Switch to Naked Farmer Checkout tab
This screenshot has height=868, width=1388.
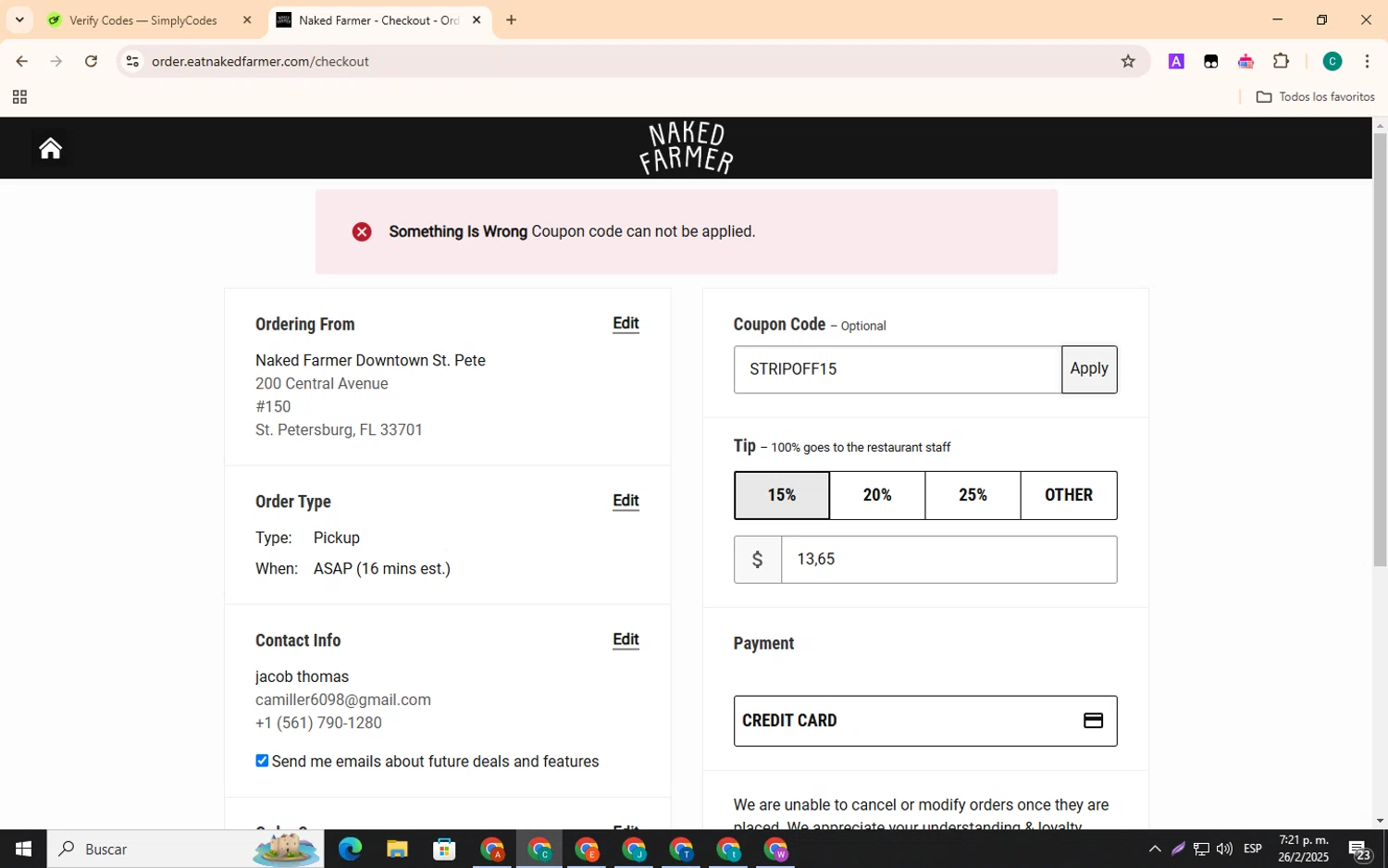pos(378,19)
